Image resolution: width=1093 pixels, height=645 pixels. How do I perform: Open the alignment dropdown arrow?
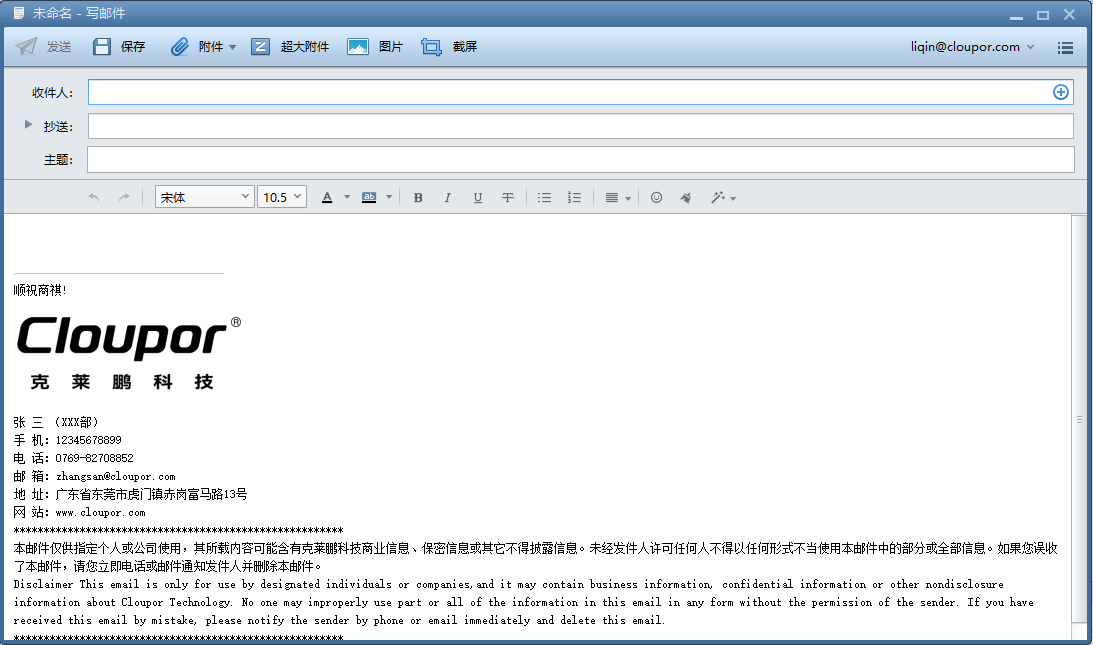[x=628, y=198]
